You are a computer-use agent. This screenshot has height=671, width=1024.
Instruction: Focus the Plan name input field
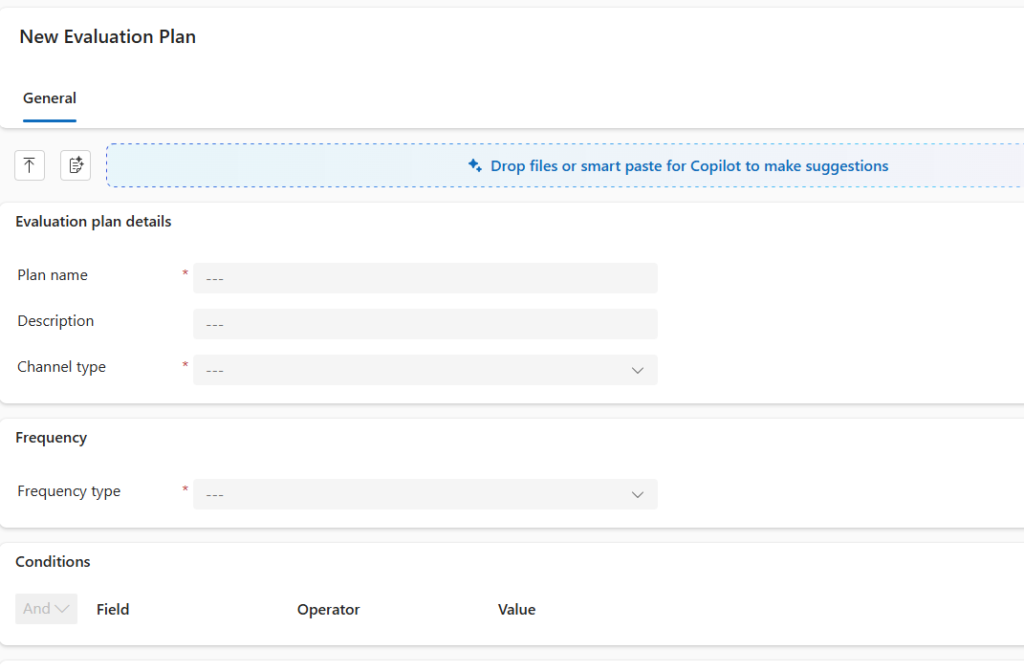pos(425,278)
